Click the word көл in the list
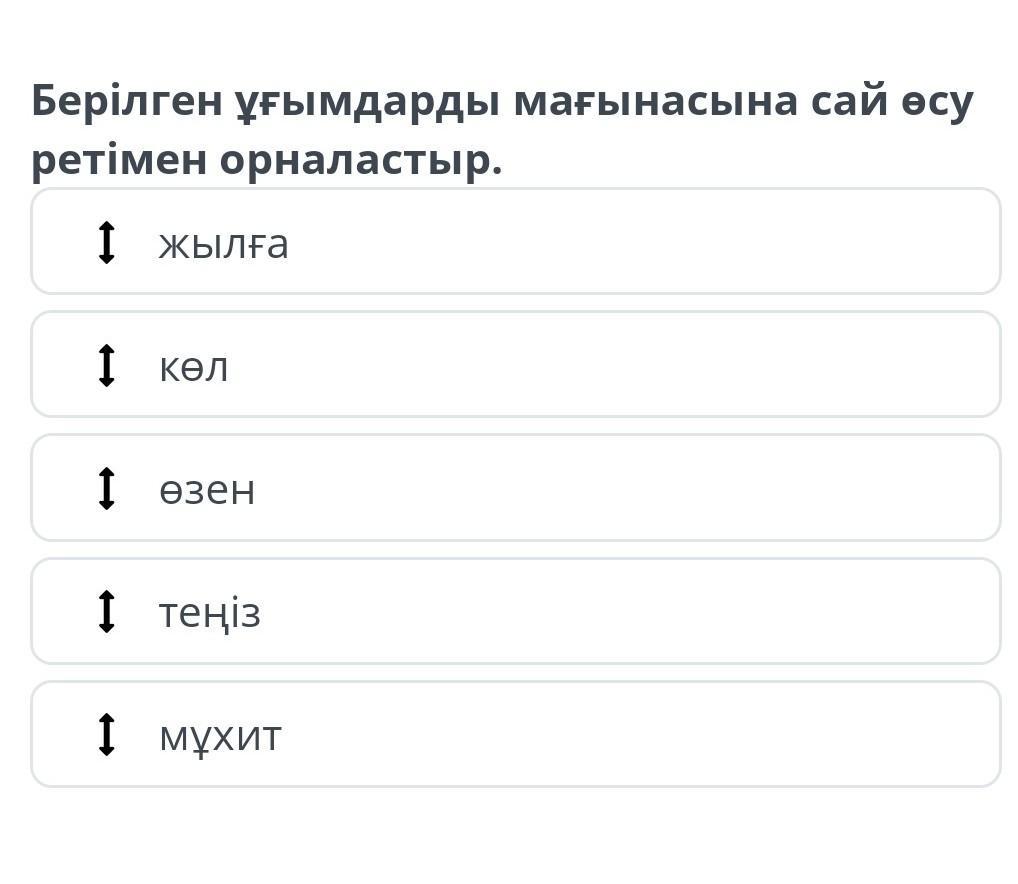Viewport: 1018px width, 884px height. pos(193,368)
